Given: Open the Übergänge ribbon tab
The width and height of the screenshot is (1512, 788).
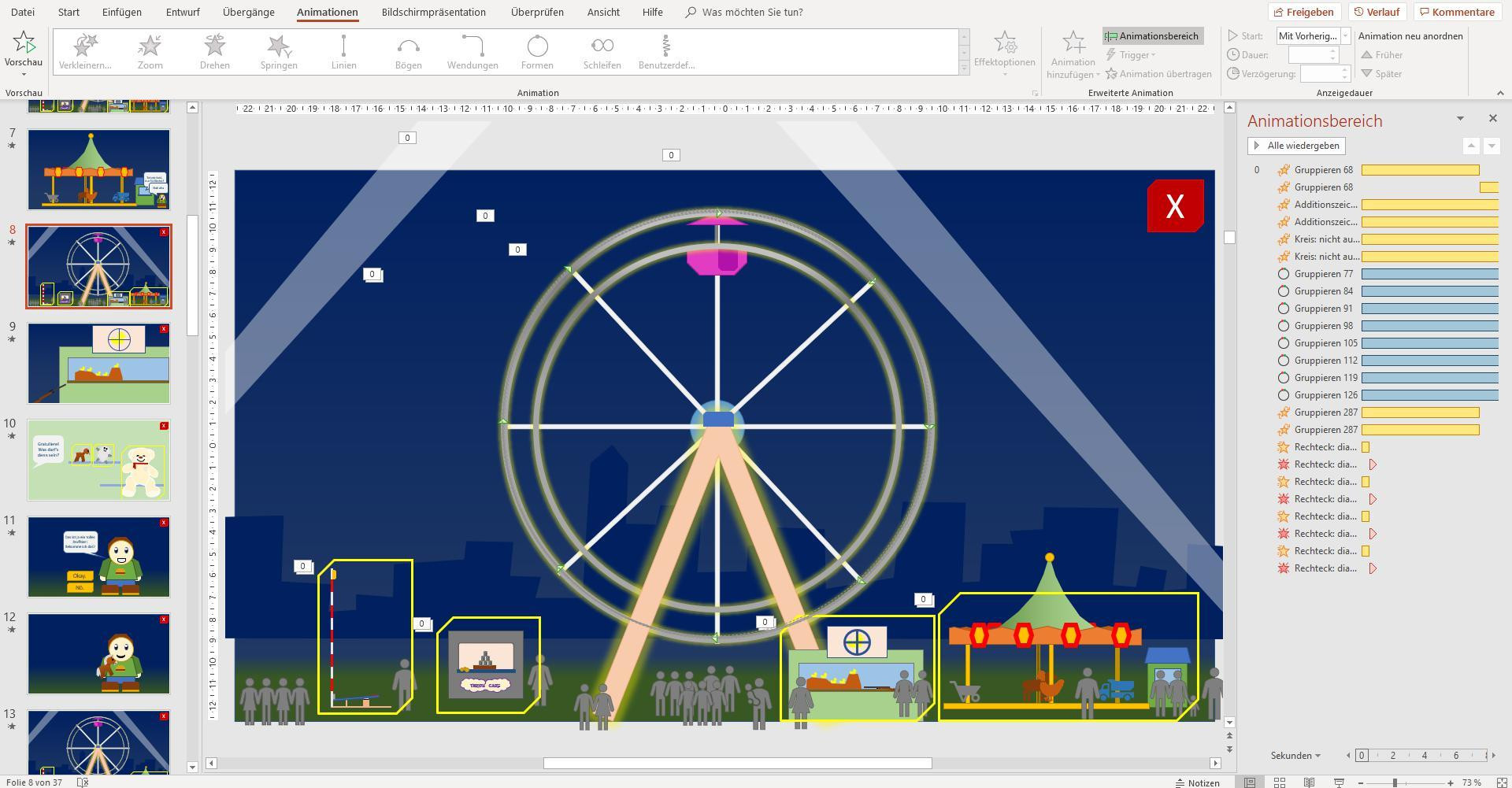Looking at the screenshot, I should click(248, 12).
